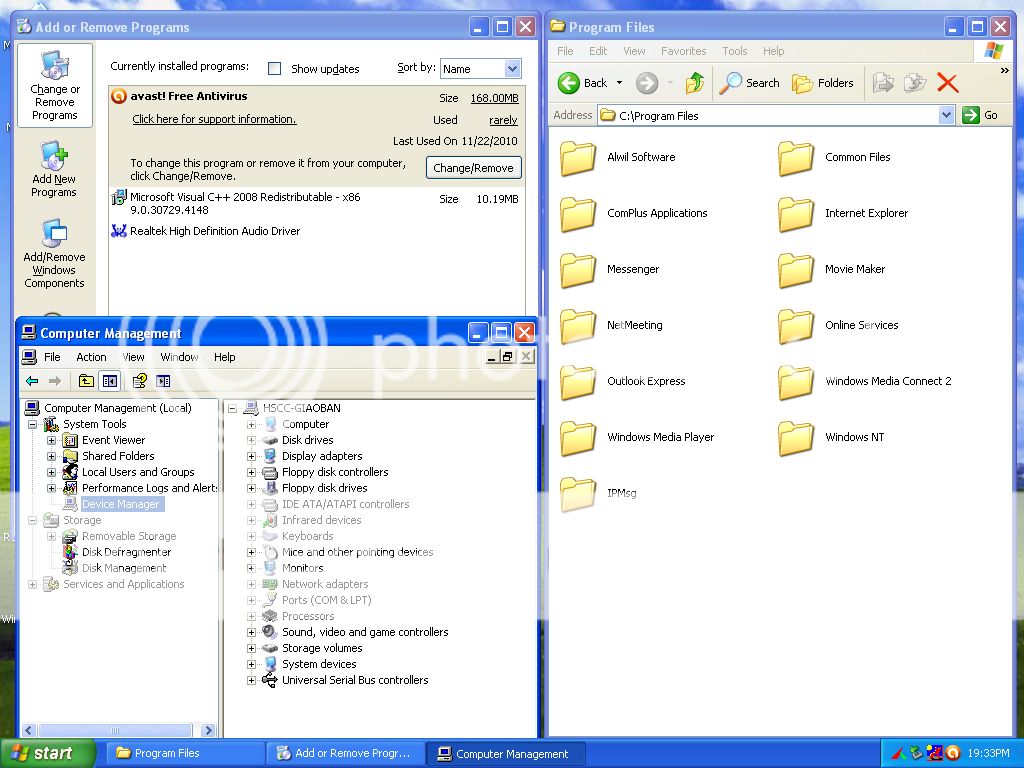This screenshot has width=1024, height=768.
Task: Expand the Display adapters category
Action: tap(251, 456)
